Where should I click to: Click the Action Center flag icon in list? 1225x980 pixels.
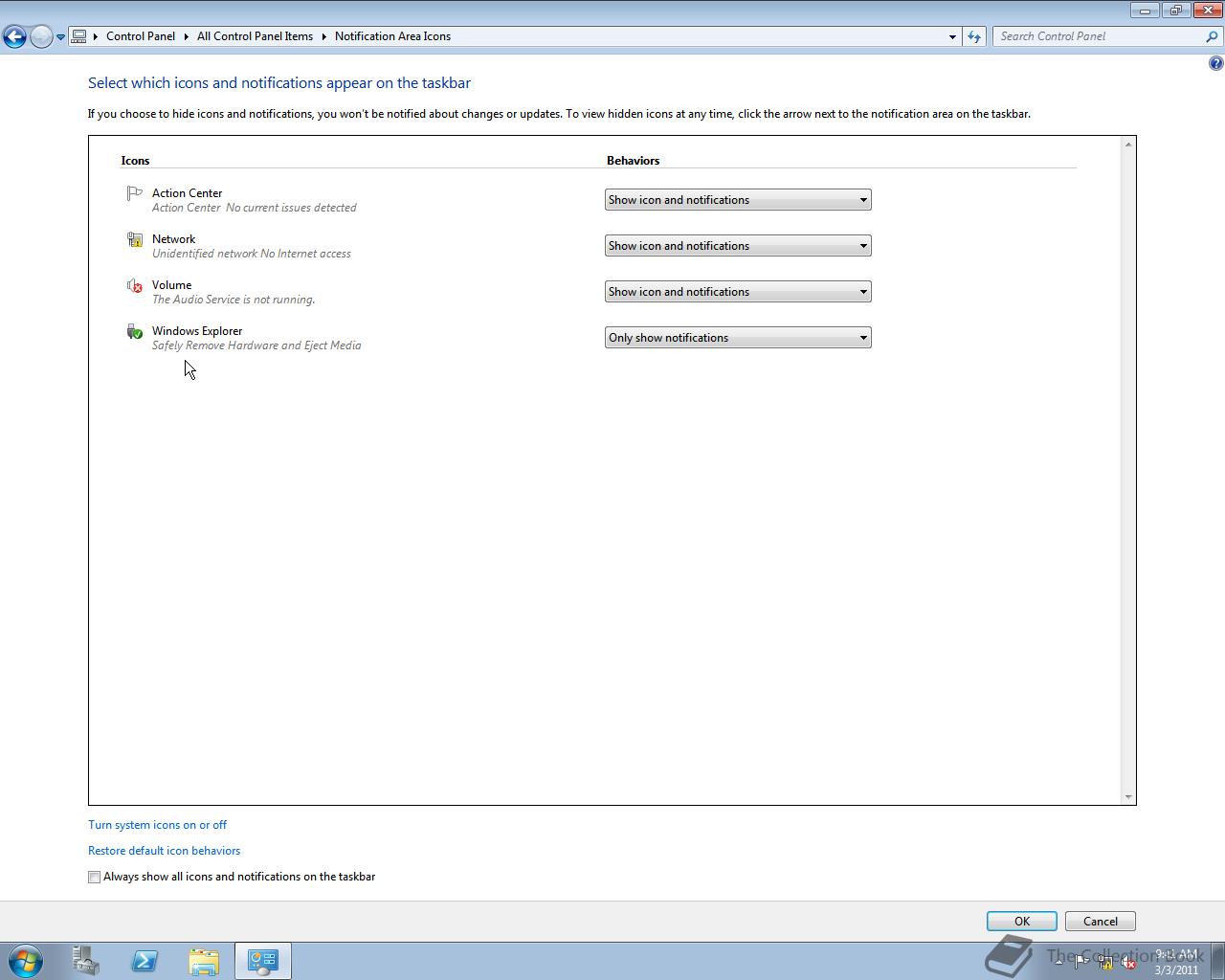point(135,193)
